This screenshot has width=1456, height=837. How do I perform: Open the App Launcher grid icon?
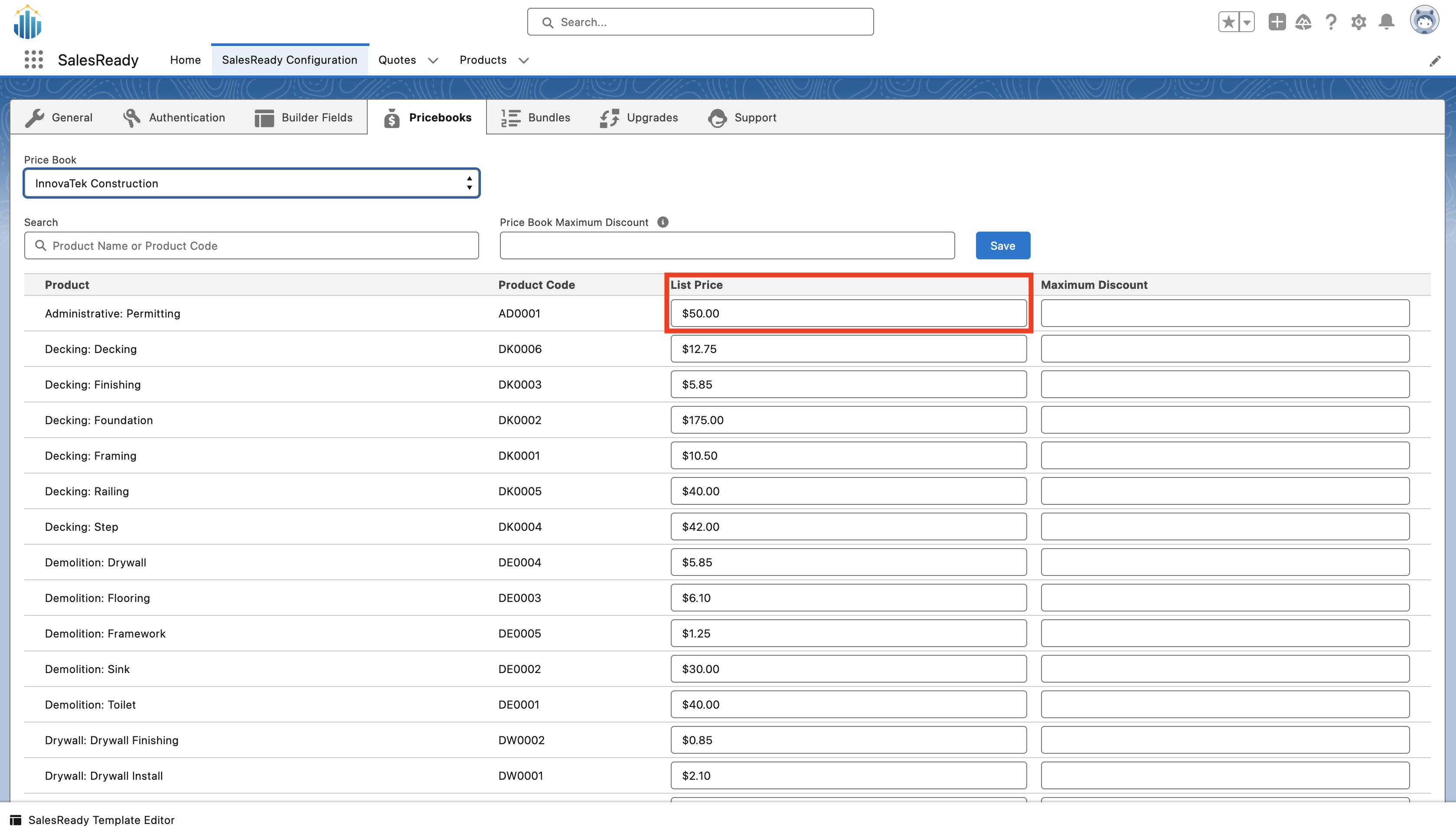pyautogui.click(x=34, y=60)
